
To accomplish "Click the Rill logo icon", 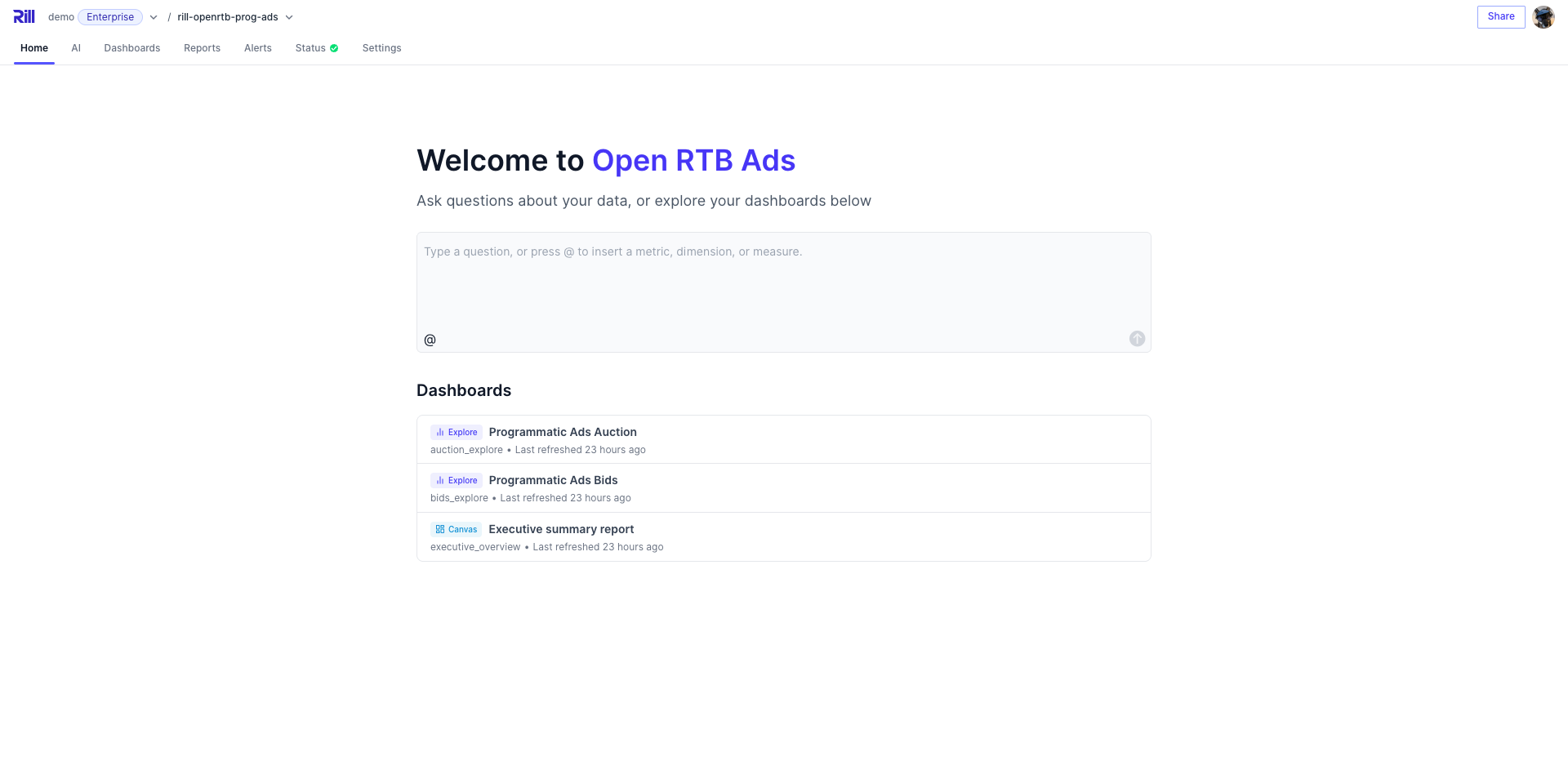I will pos(24,16).
